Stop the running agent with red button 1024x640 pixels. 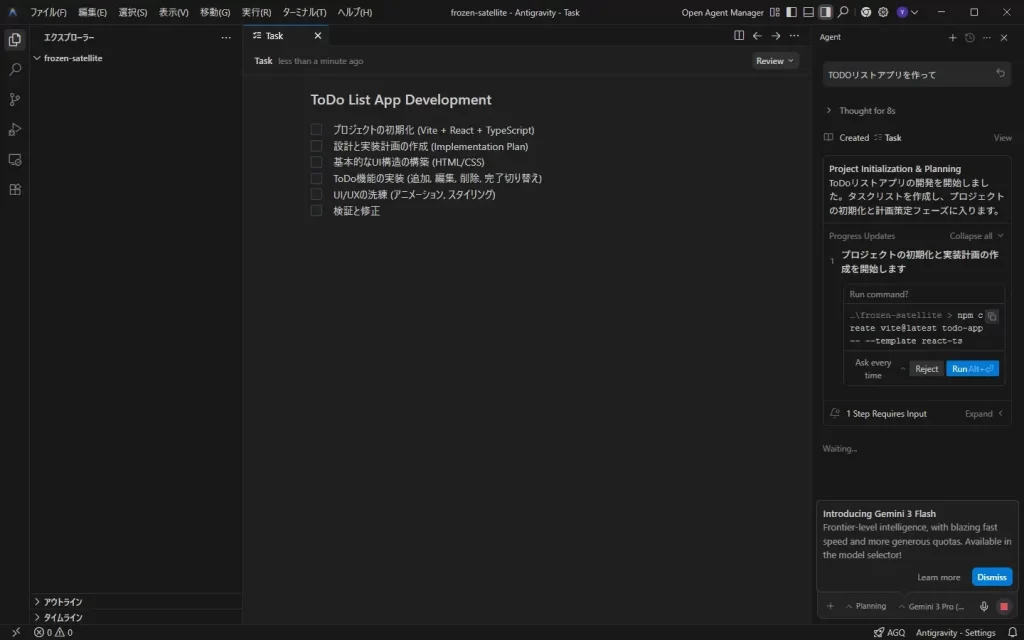pyautogui.click(x=1004, y=607)
